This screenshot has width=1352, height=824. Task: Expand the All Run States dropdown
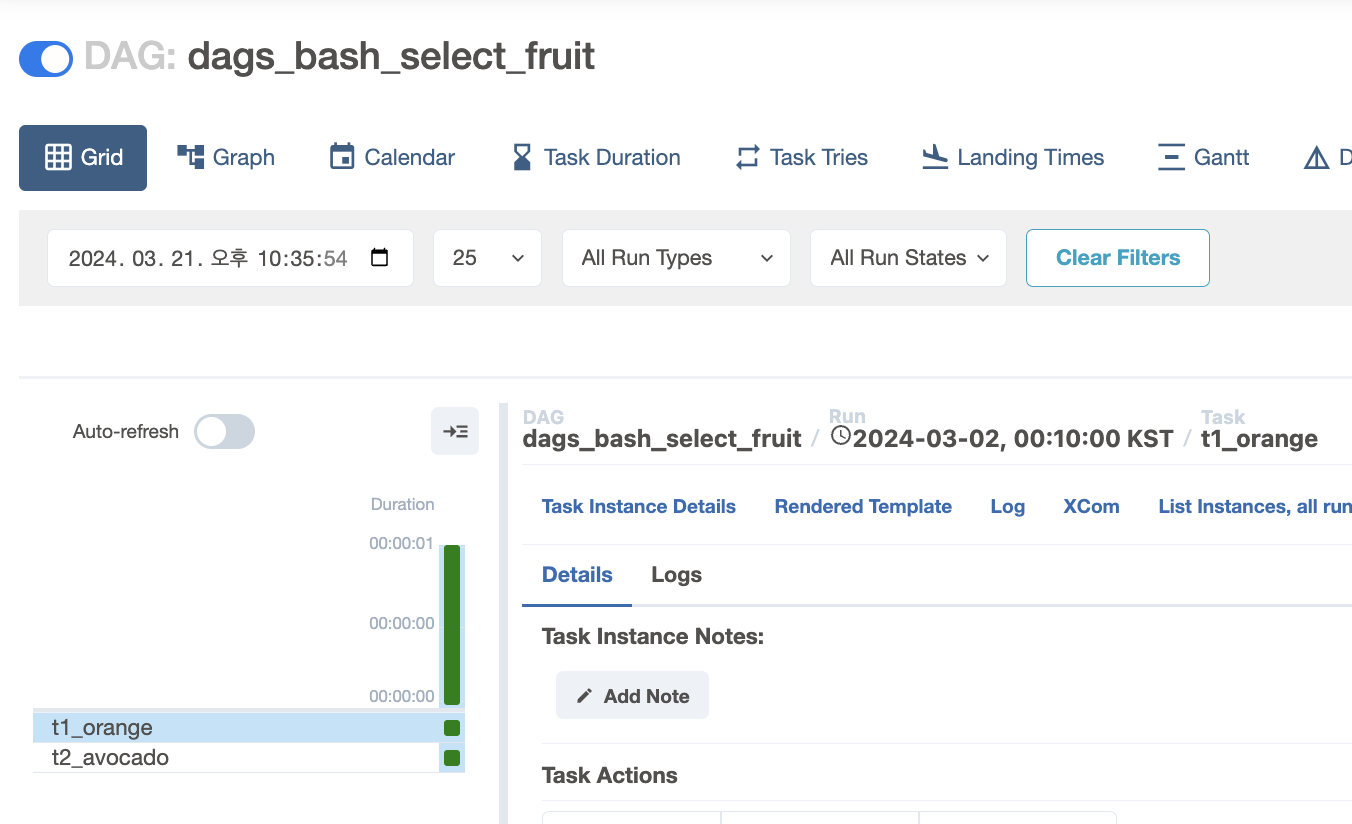coord(908,258)
